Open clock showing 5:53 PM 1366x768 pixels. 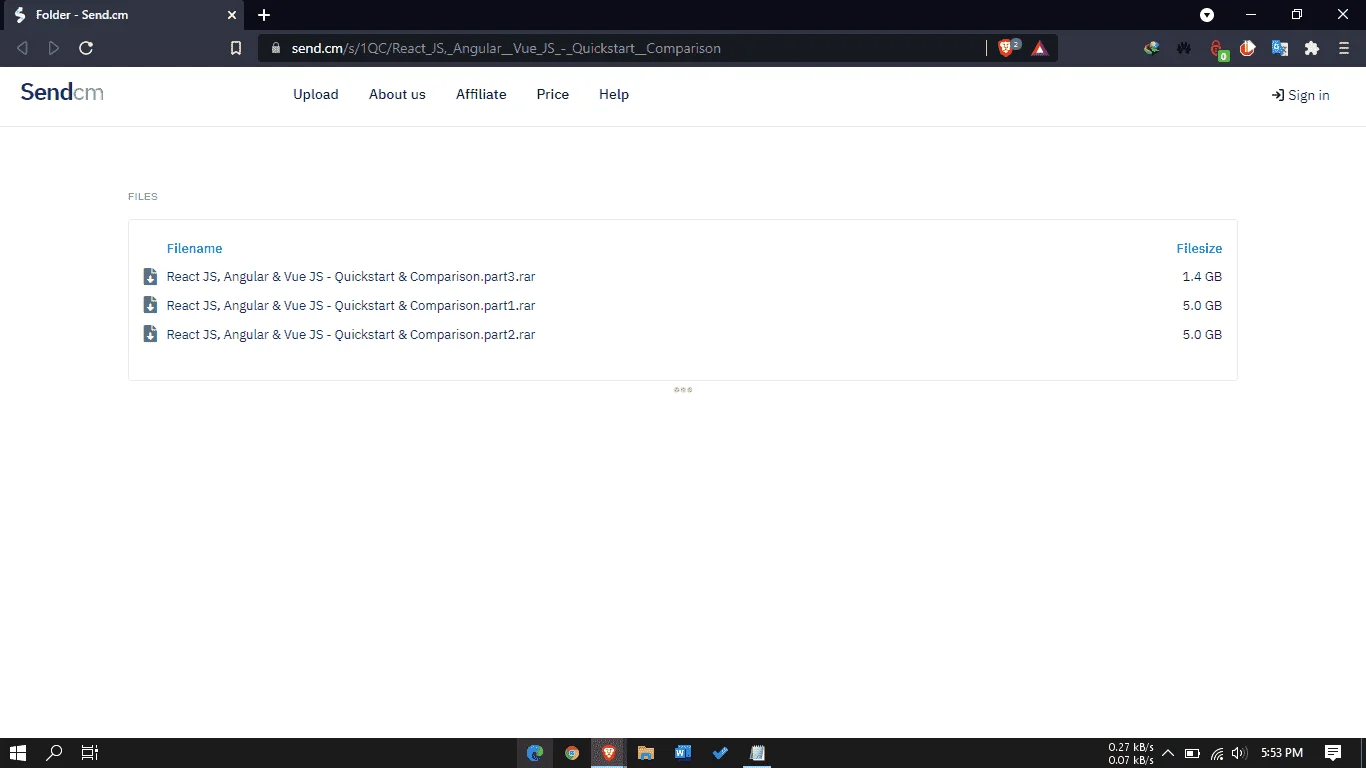pyautogui.click(x=1282, y=753)
